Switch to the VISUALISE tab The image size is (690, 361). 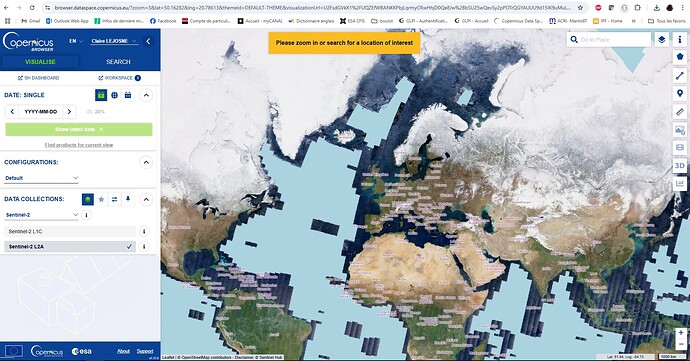(x=40, y=62)
